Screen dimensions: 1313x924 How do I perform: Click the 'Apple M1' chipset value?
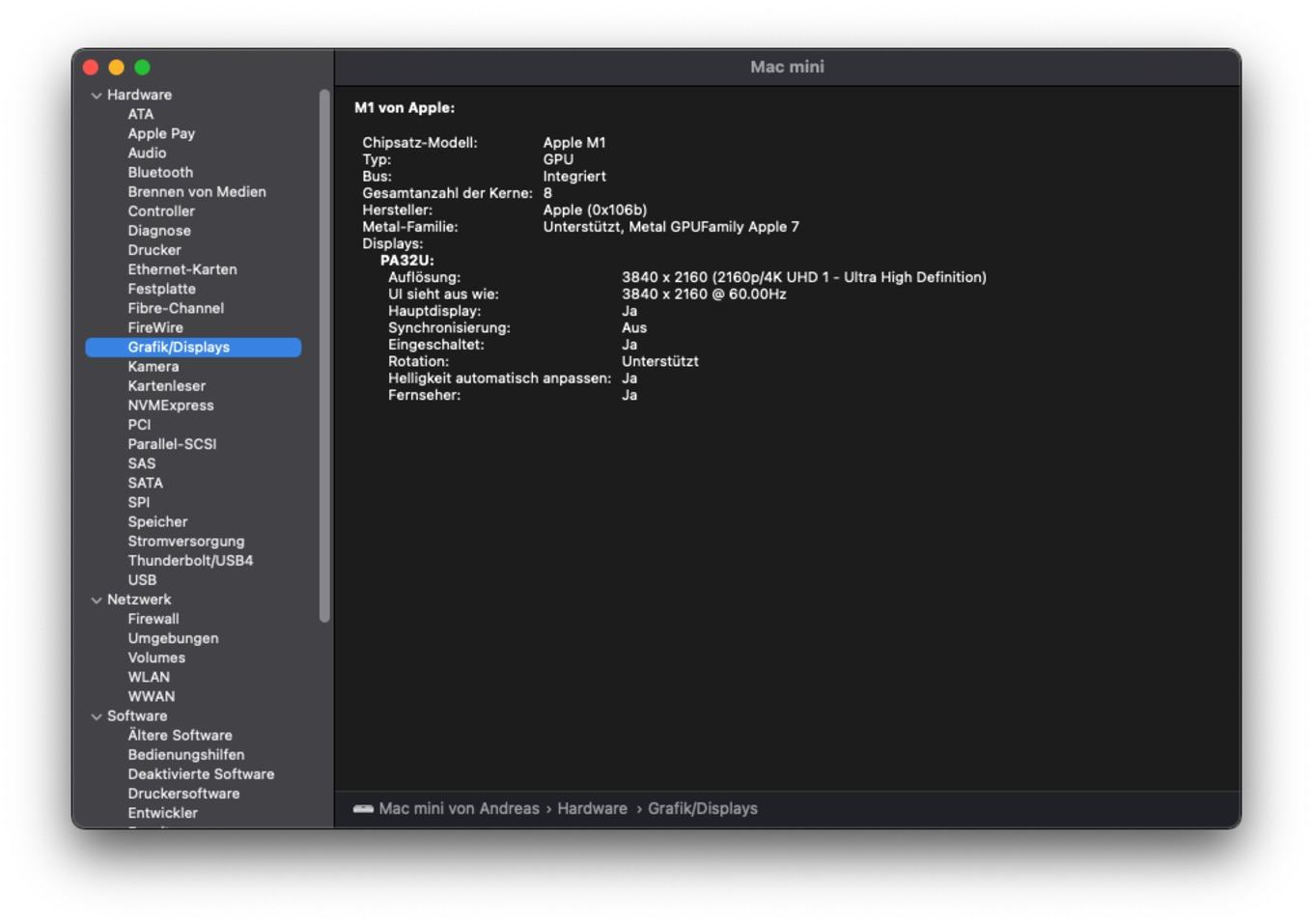[574, 143]
